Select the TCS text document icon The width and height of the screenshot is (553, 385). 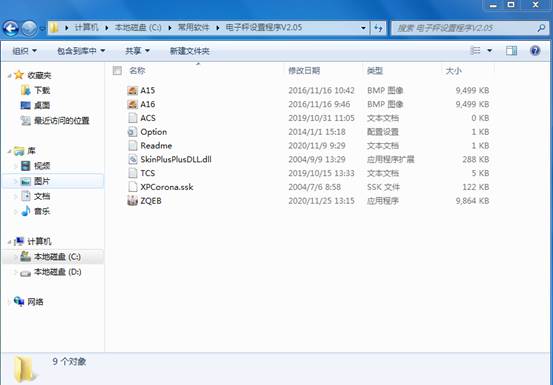point(132,173)
